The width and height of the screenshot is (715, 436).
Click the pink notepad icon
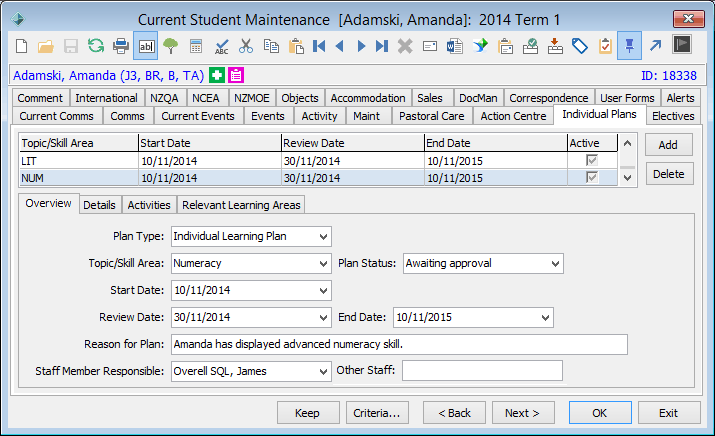click(236, 75)
